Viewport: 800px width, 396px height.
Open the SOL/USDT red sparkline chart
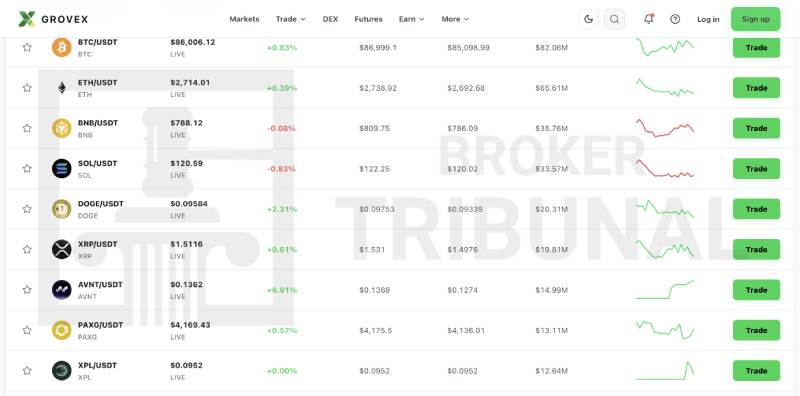665,168
